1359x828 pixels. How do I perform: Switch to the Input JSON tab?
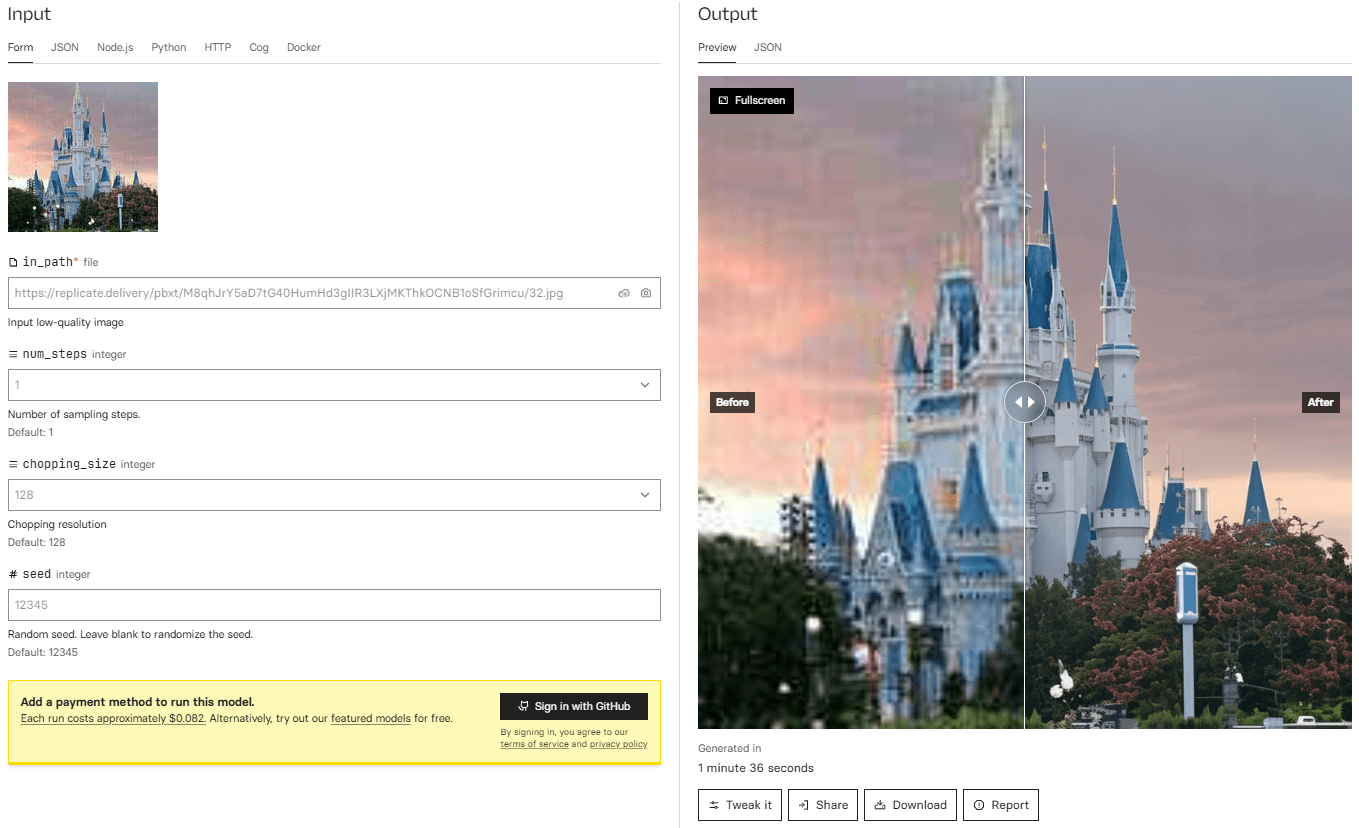click(x=65, y=47)
